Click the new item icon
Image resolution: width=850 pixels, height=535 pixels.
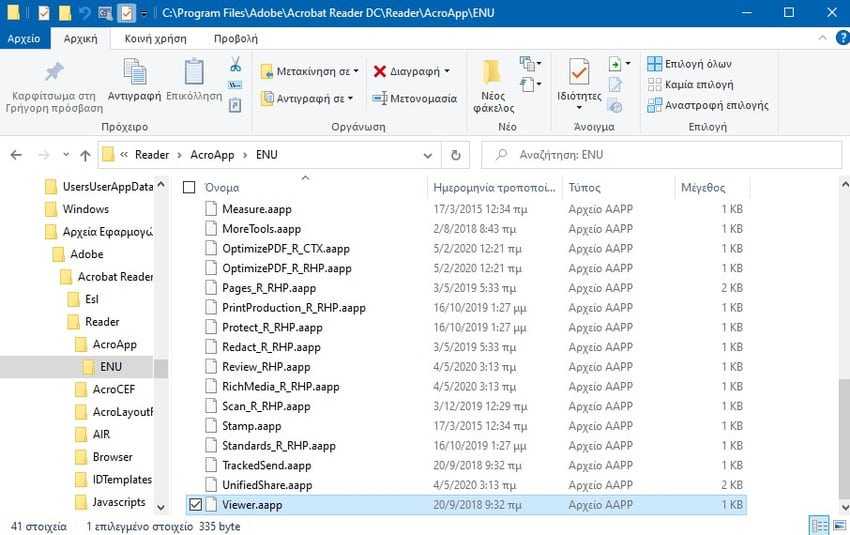(527, 64)
